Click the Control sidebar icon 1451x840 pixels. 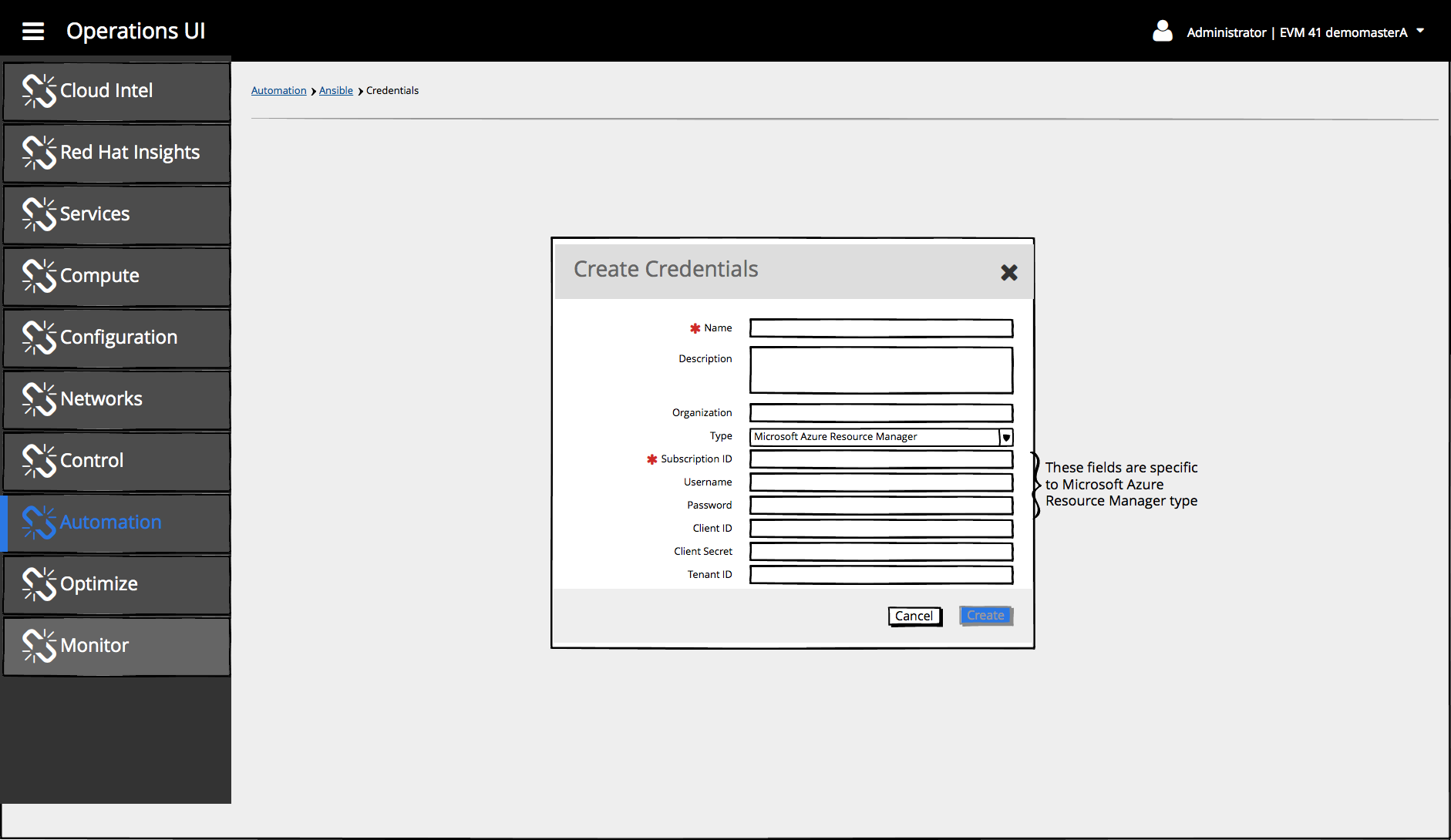click(39, 461)
